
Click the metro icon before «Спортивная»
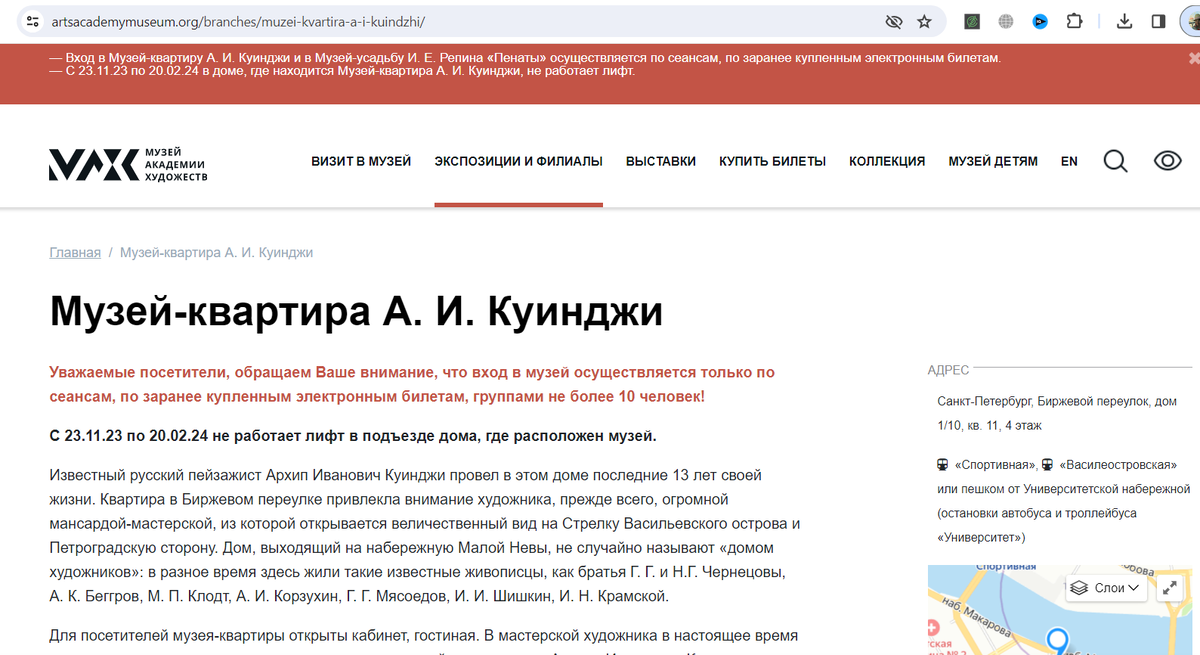pos(942,465)
